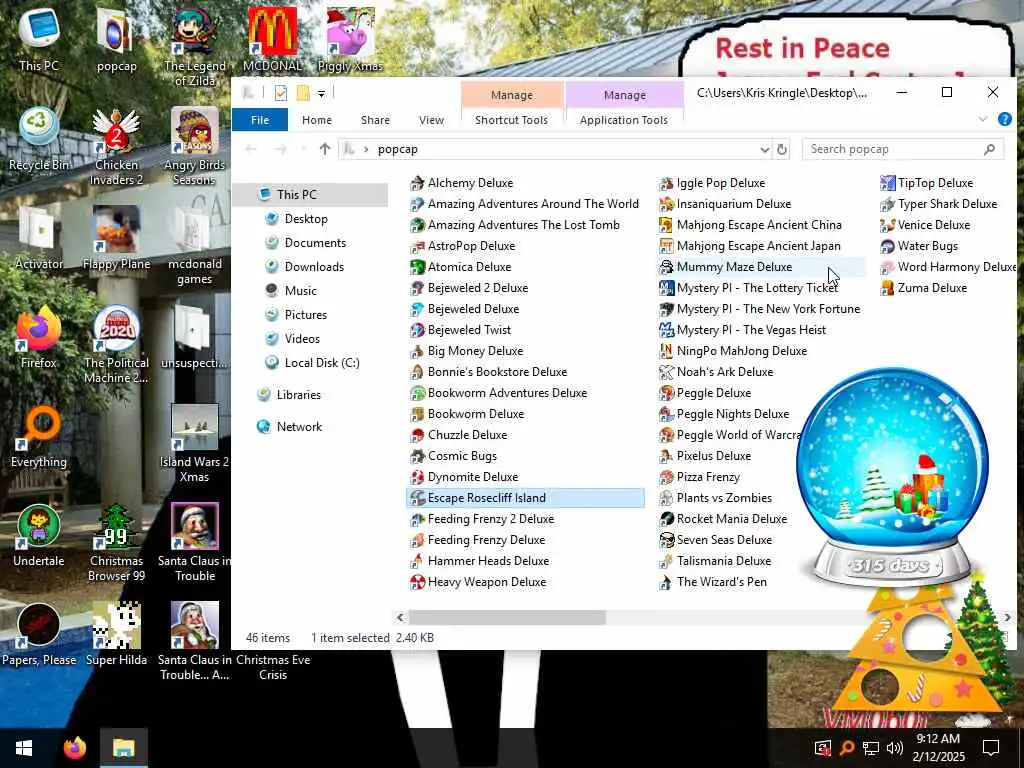
Task: Select the Pizza Frenzy icon
Action: [x=665, y=477]
